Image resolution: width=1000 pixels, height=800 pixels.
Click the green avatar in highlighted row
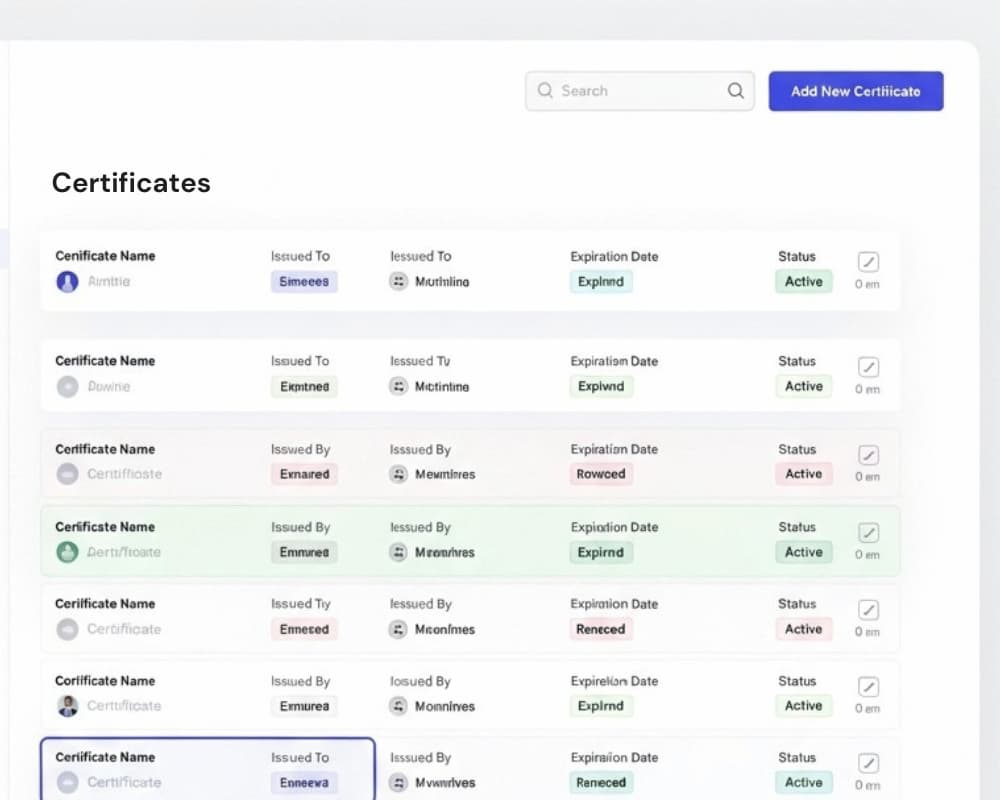(67, 552)
